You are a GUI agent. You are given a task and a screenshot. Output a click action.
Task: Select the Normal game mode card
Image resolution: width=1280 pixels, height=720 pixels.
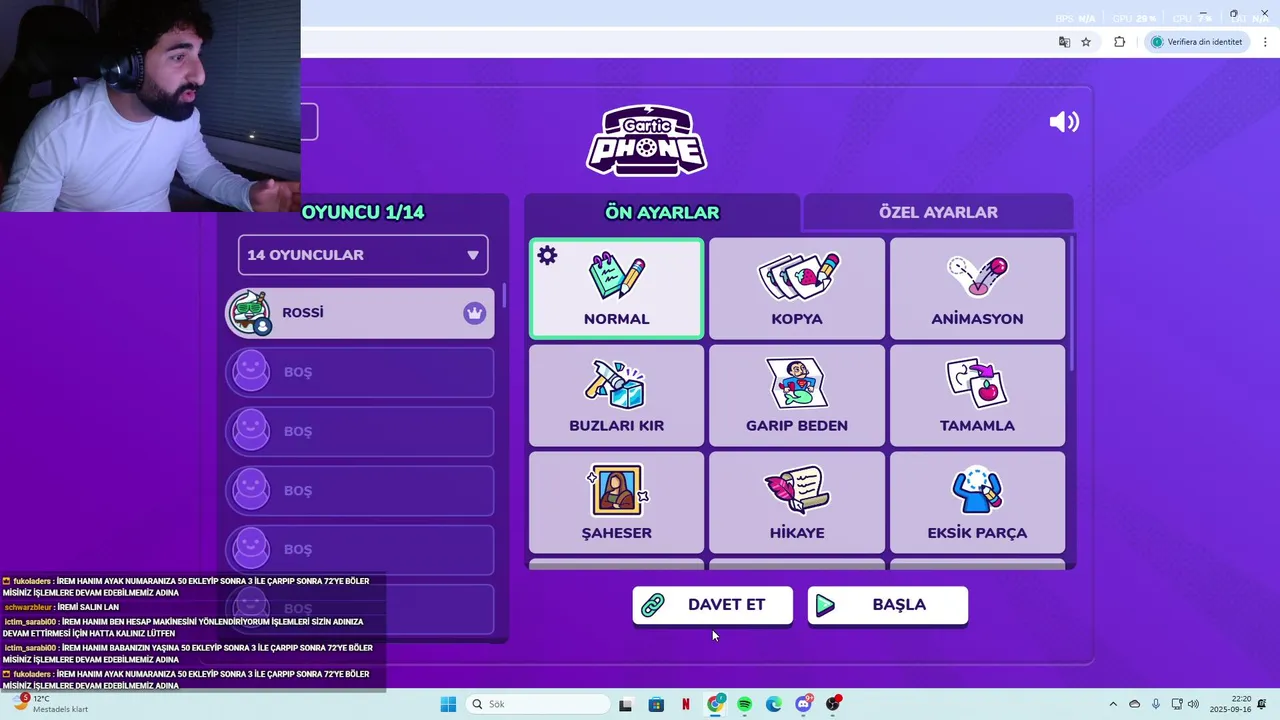point(616,289)
